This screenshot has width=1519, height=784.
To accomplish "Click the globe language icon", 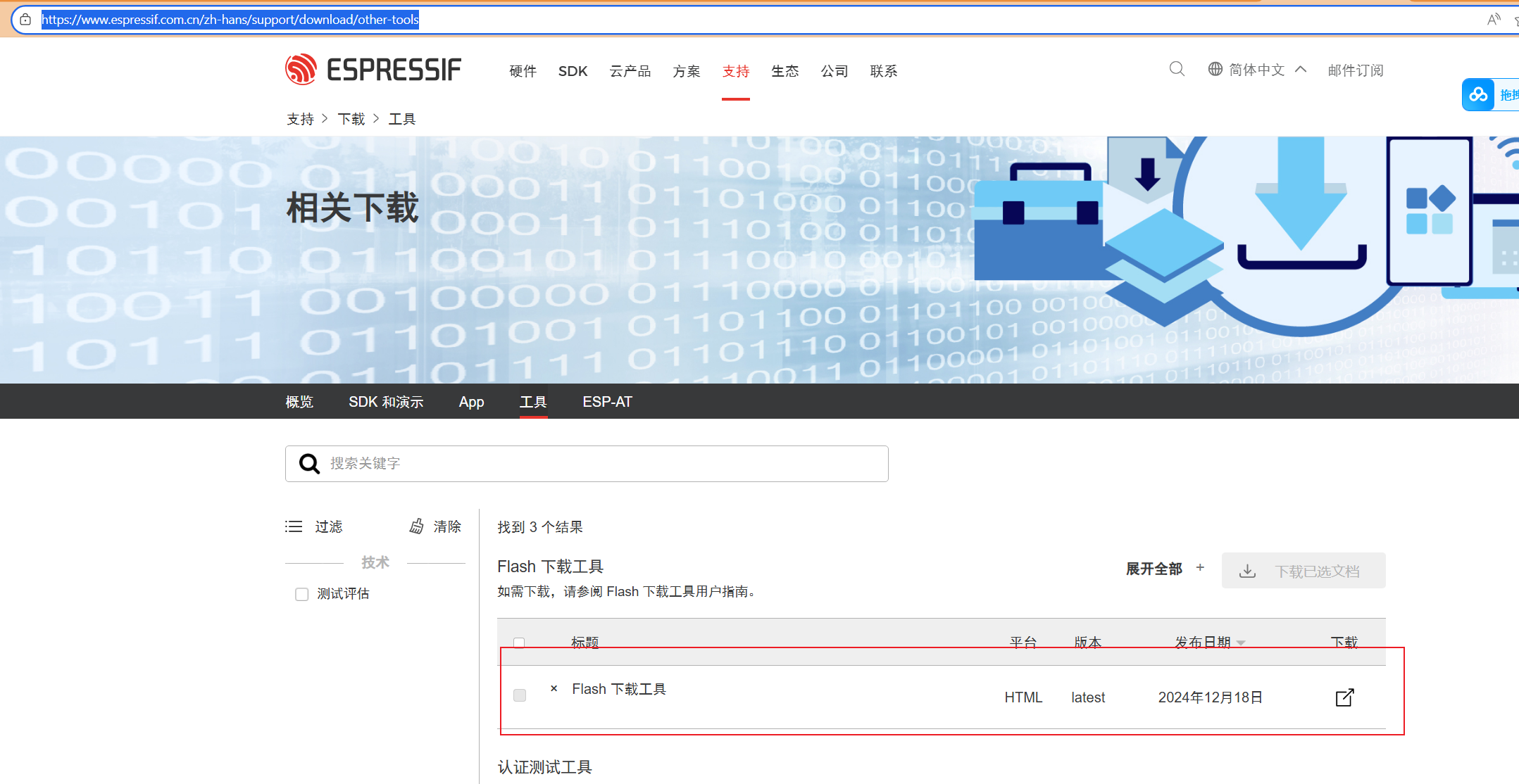I will (1215, 69).
